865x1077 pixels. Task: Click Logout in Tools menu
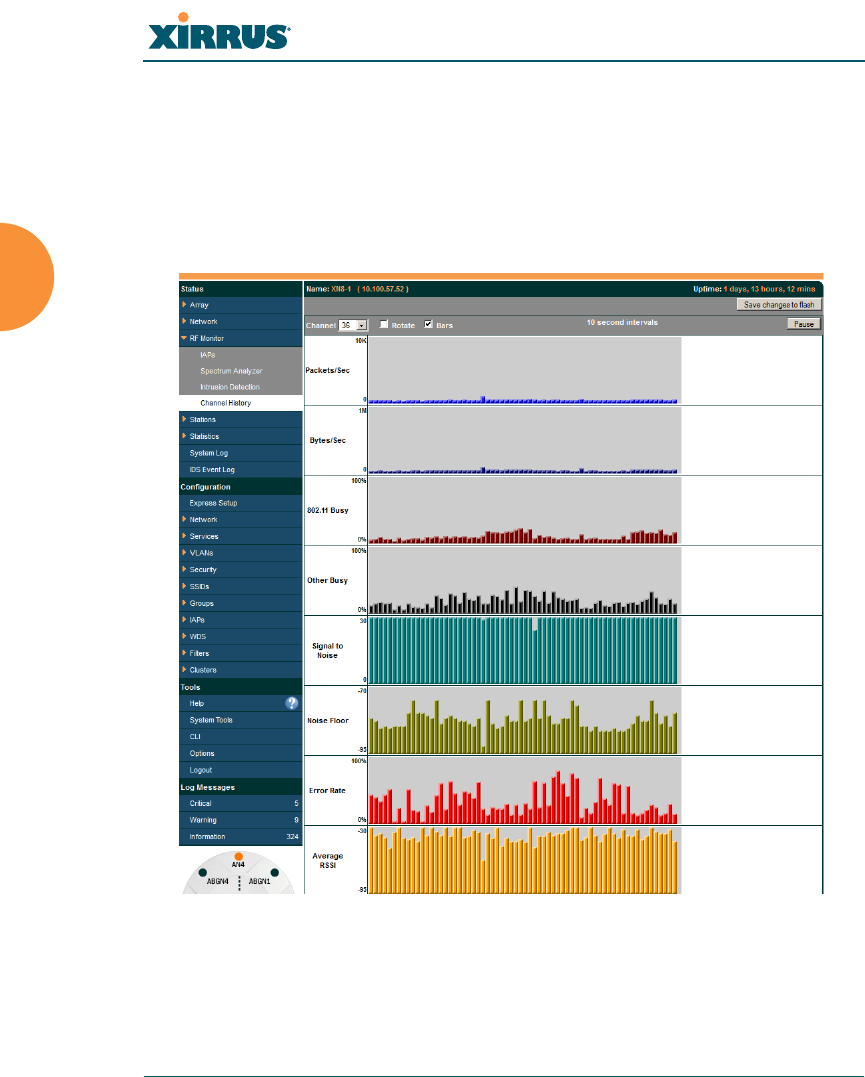pos(240,770)
